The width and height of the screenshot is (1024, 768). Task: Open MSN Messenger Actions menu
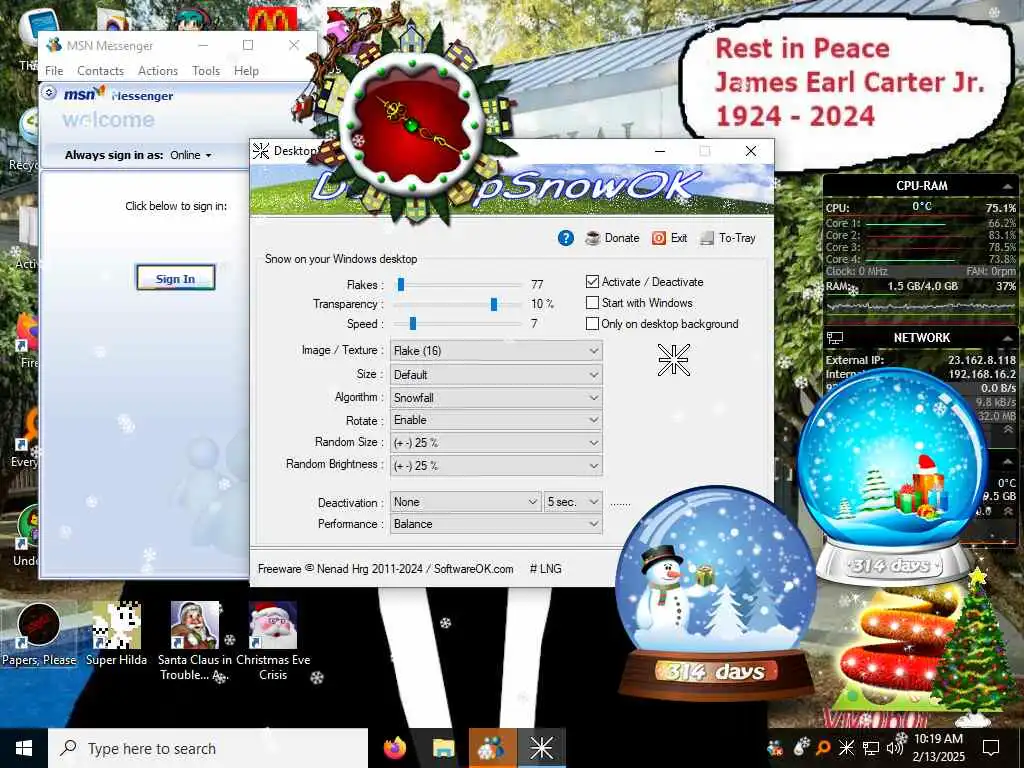(x=158, y=71)
